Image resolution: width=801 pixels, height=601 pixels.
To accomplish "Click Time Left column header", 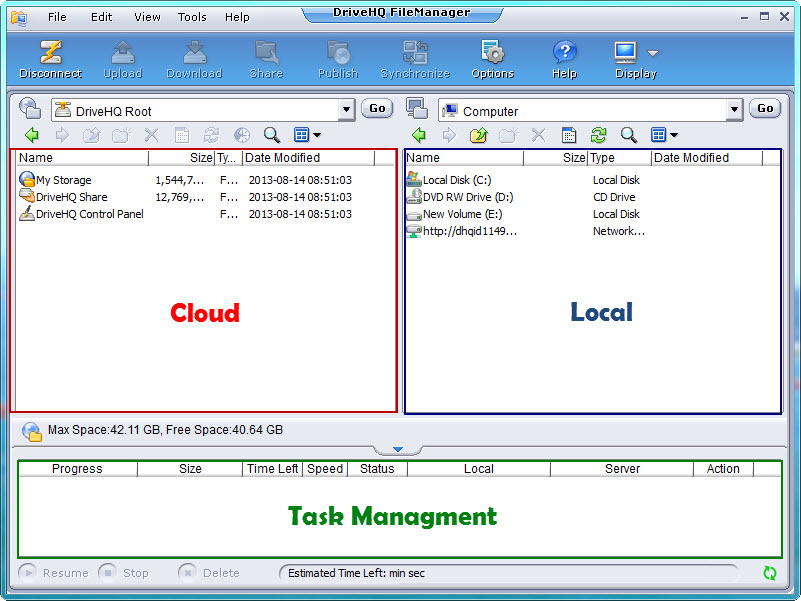I will 272,469.
